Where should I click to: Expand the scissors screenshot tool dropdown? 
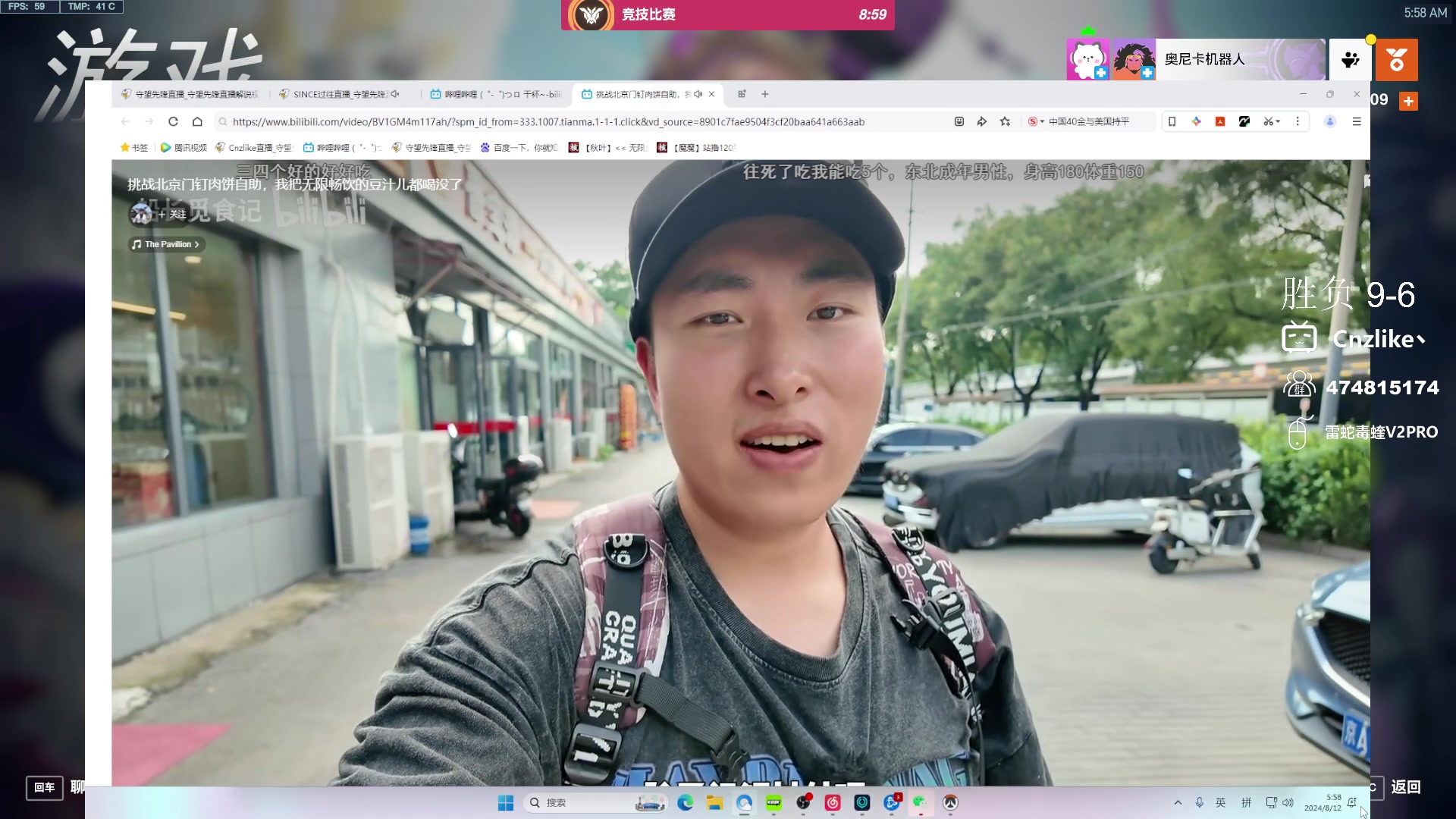point(1272,121)
